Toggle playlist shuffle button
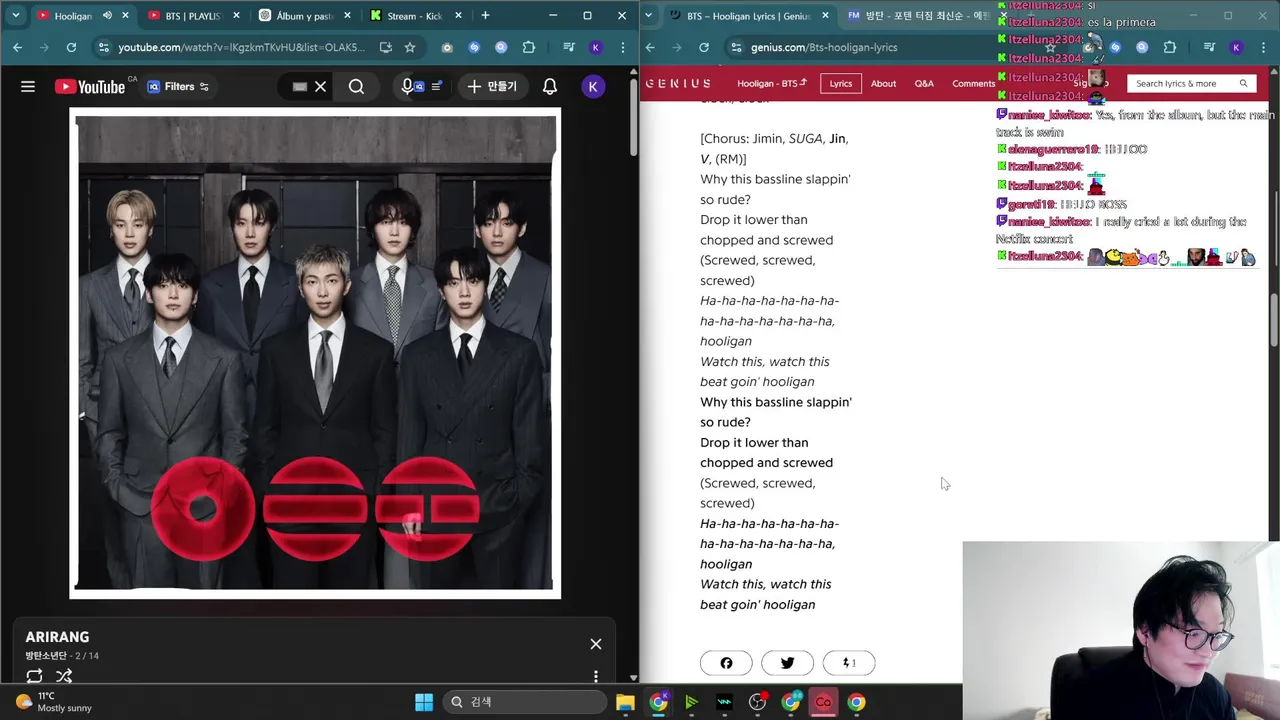The height and width of the screenshot is (720, 1280). point(64,676)
